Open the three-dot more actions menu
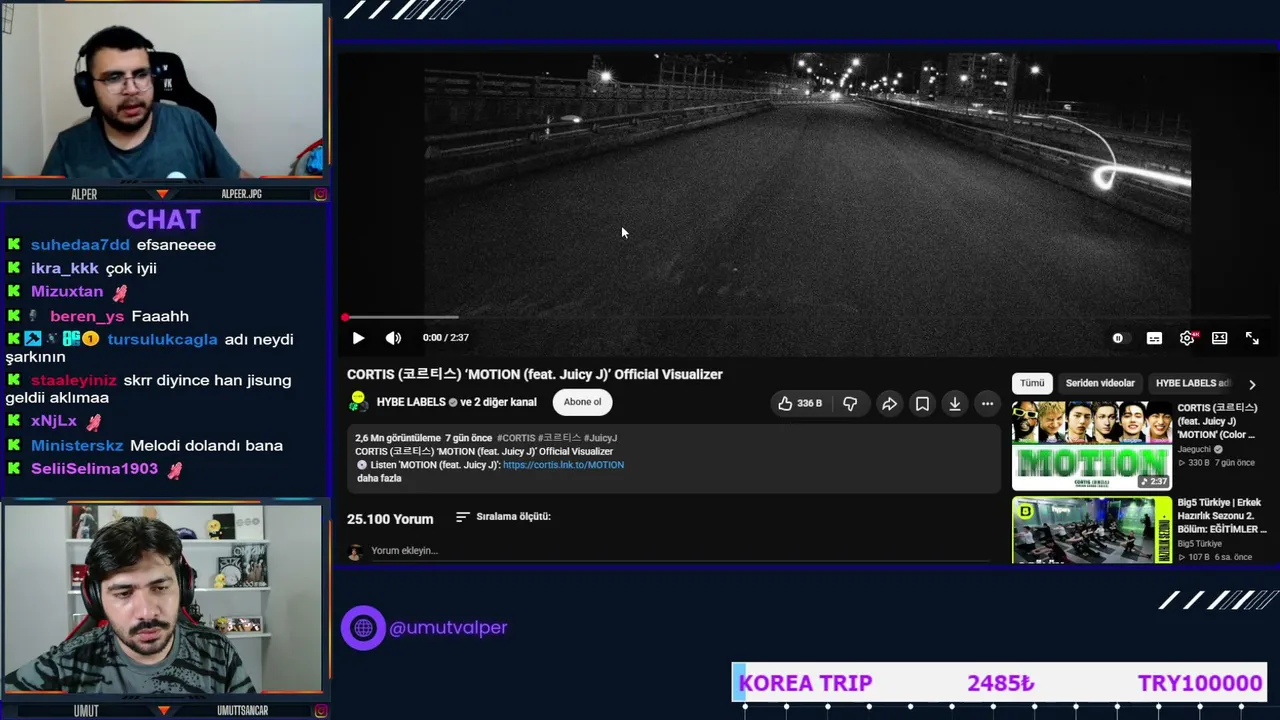The image size is (1280, 720). click(x=987, y=403)
